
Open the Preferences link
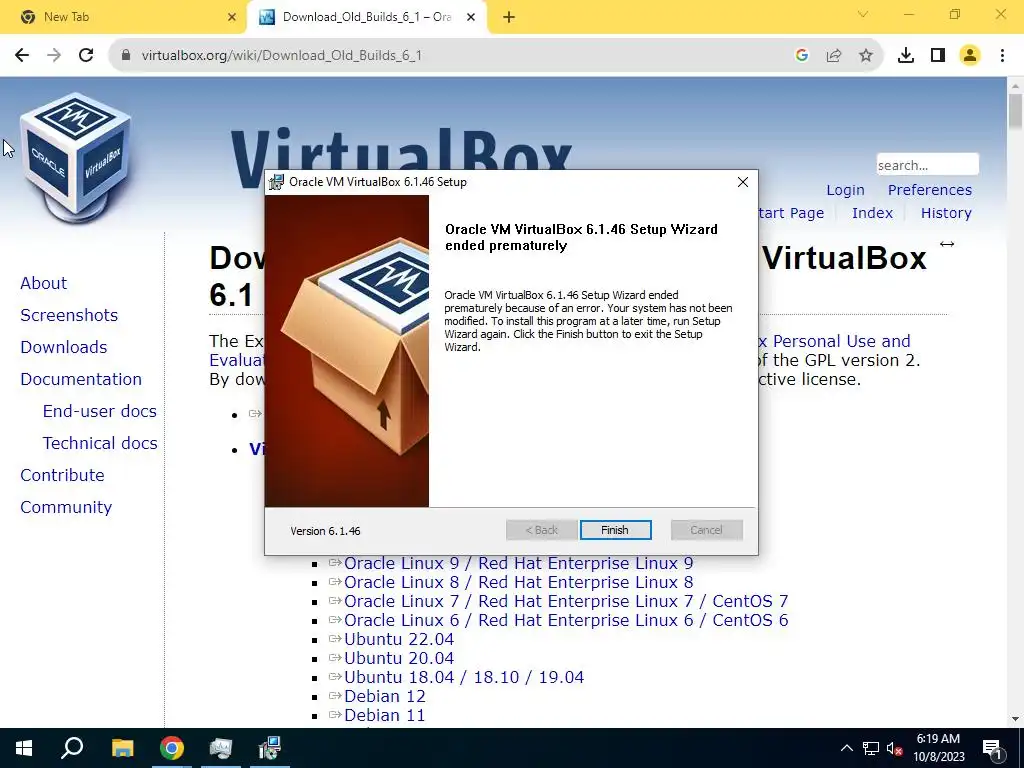click(929, 190)
